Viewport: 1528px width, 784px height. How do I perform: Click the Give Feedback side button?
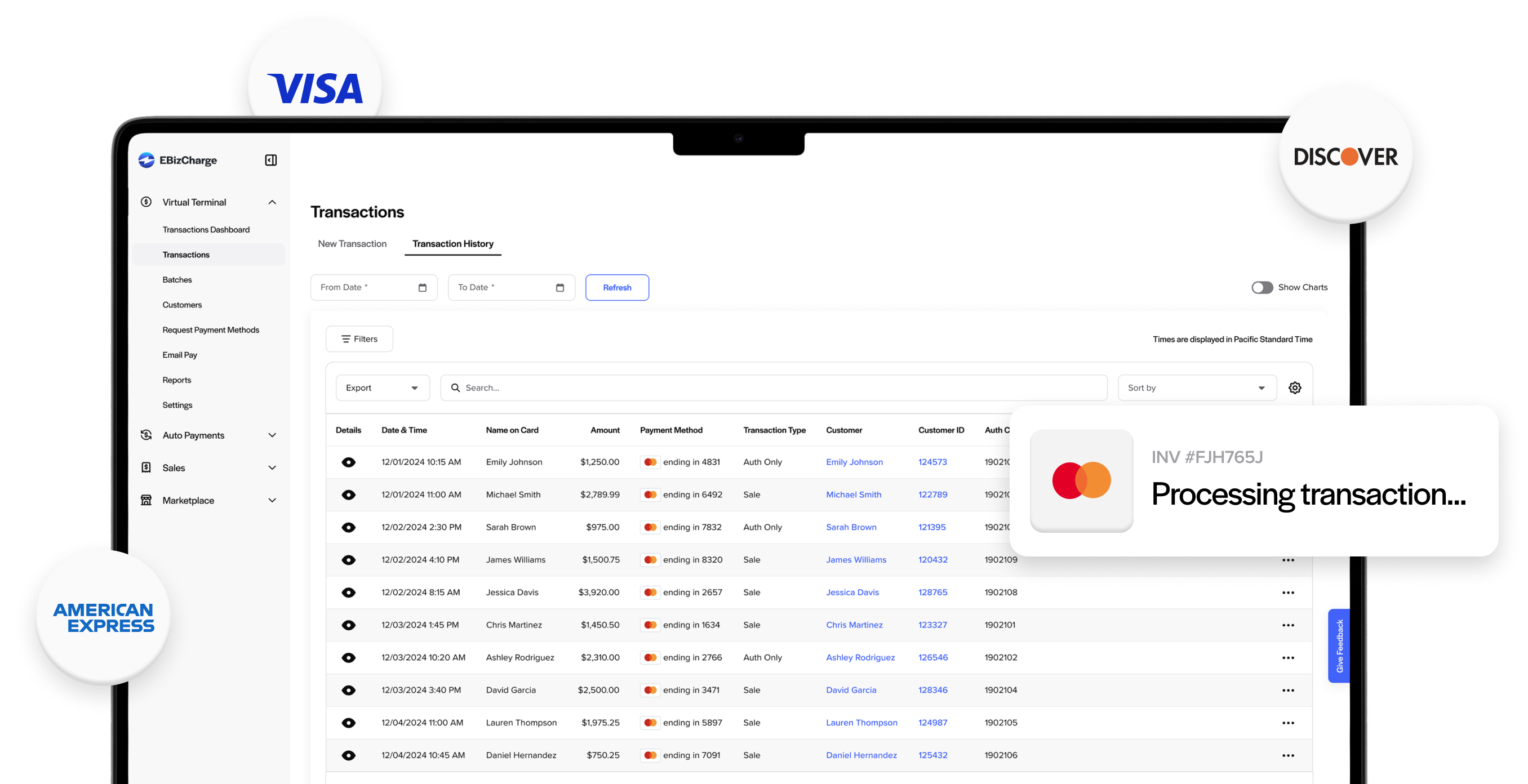click(1339, 646)
